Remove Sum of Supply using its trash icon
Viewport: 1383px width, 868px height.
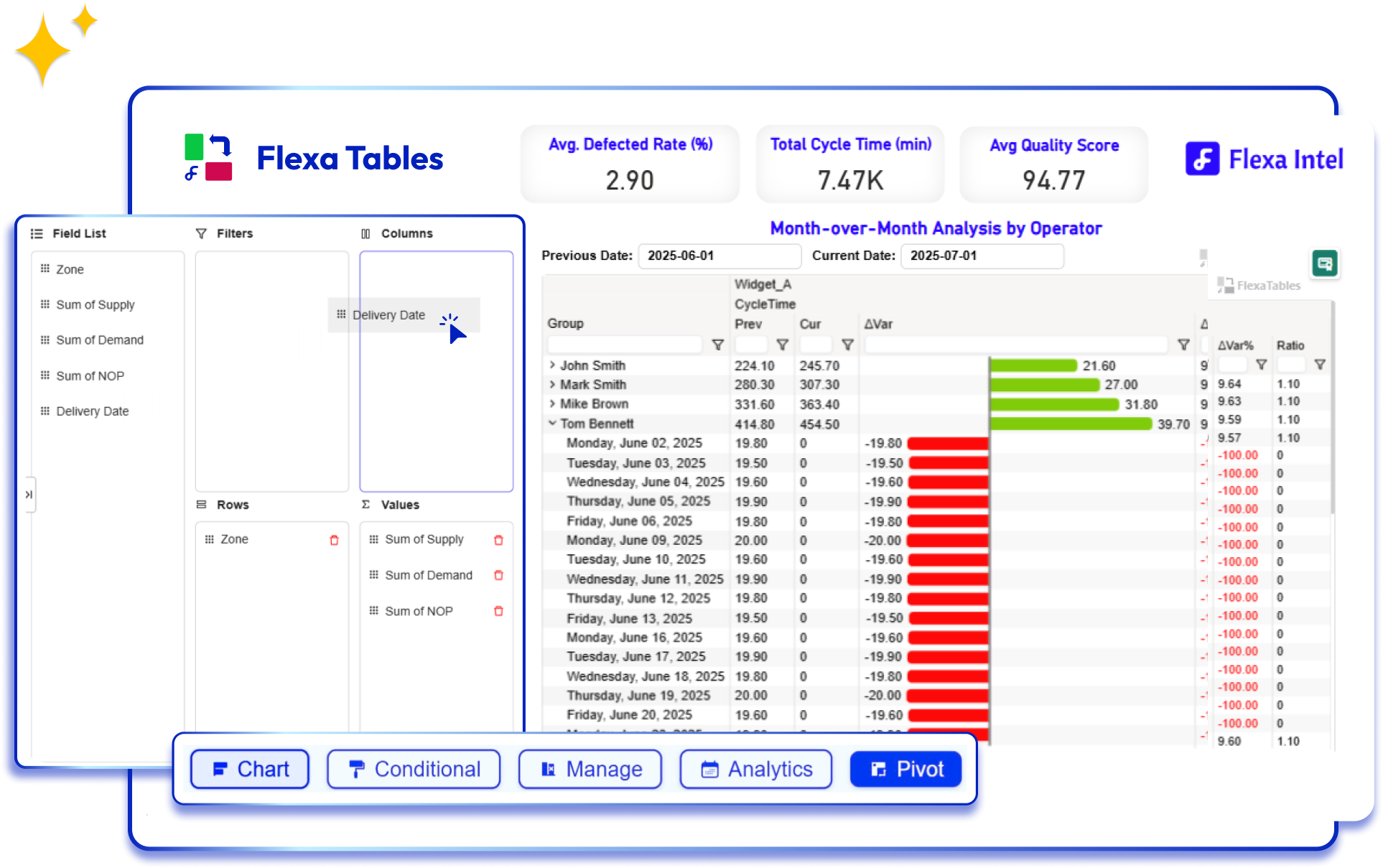point(498,539)
